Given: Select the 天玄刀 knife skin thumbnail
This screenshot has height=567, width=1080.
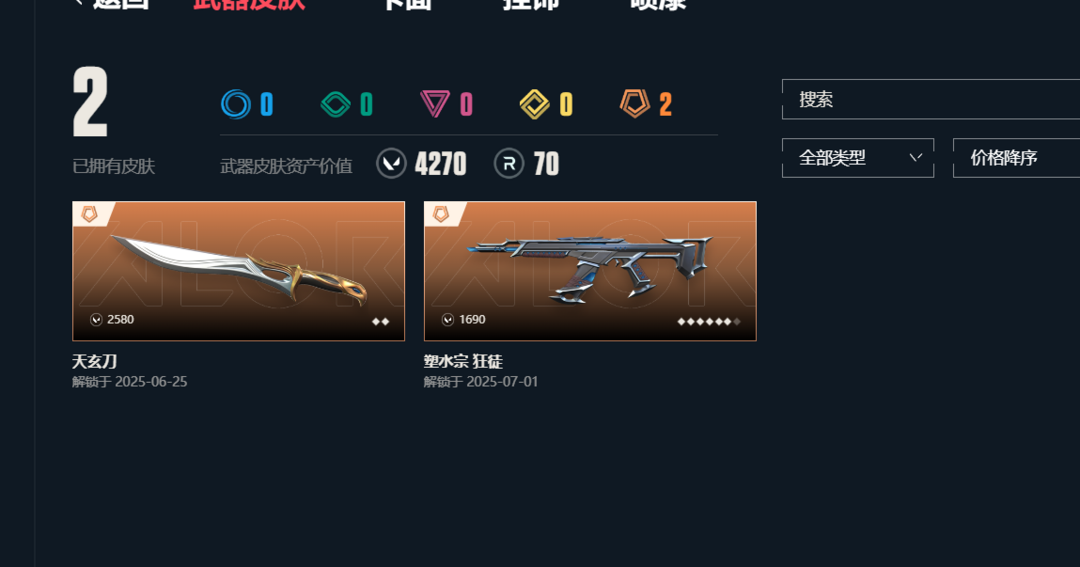Looking at the screenshot, I should tap(238, 271).
